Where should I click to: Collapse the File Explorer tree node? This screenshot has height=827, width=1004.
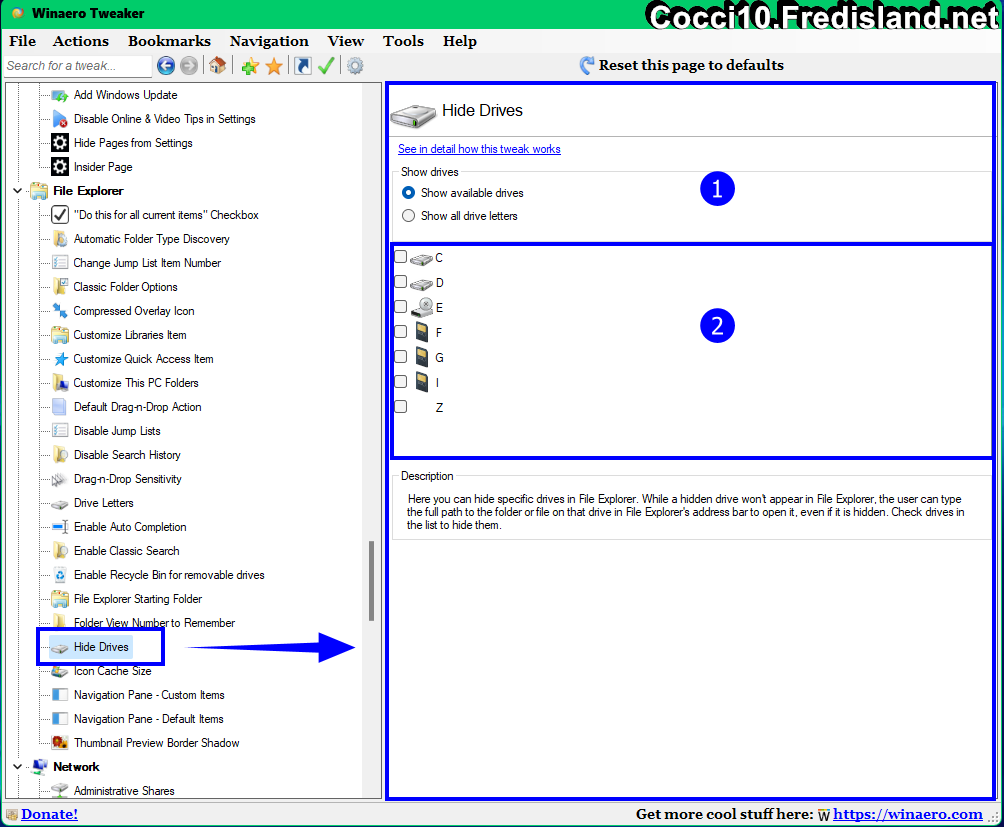pos(17,191)
